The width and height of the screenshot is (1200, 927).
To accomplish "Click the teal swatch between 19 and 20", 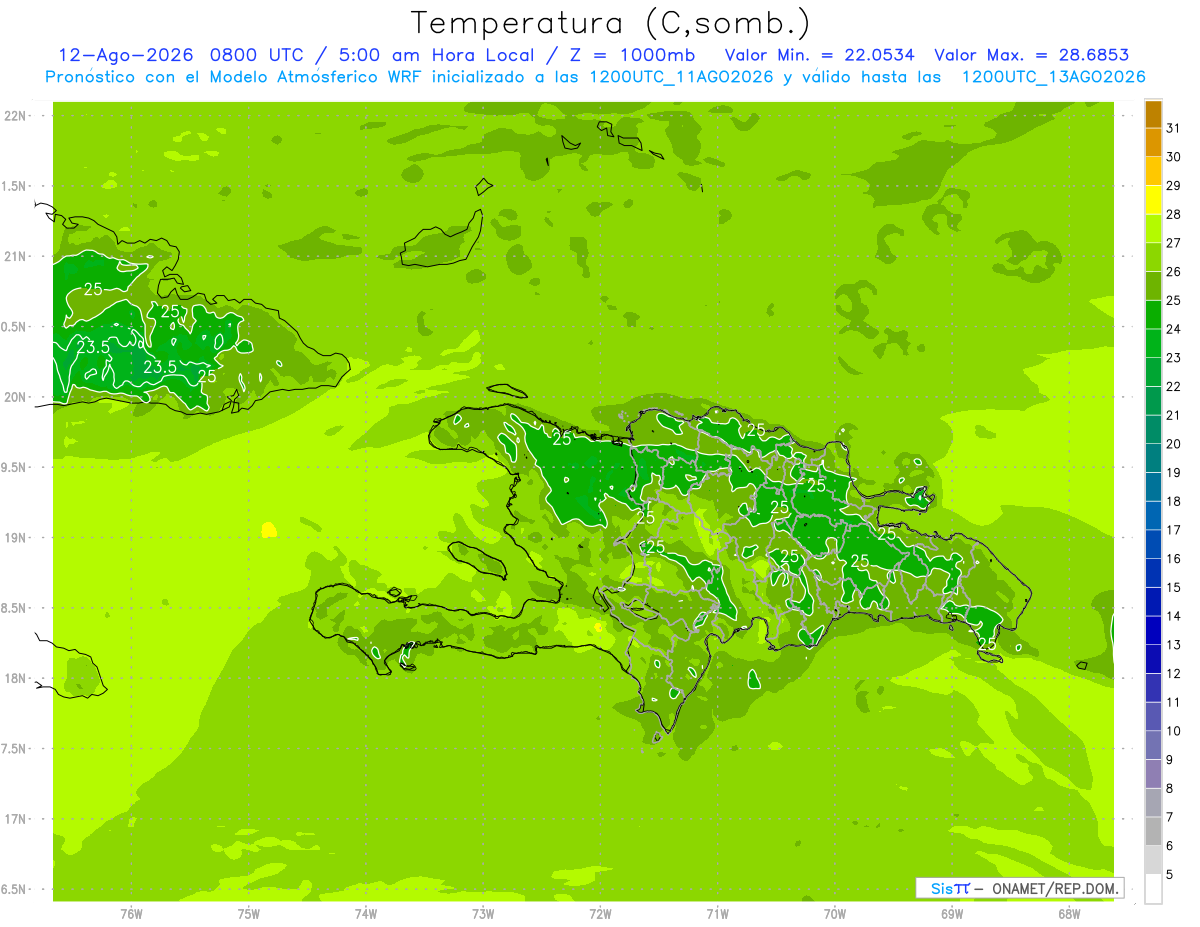I will pyautogui.click(x=1153, y=458).
